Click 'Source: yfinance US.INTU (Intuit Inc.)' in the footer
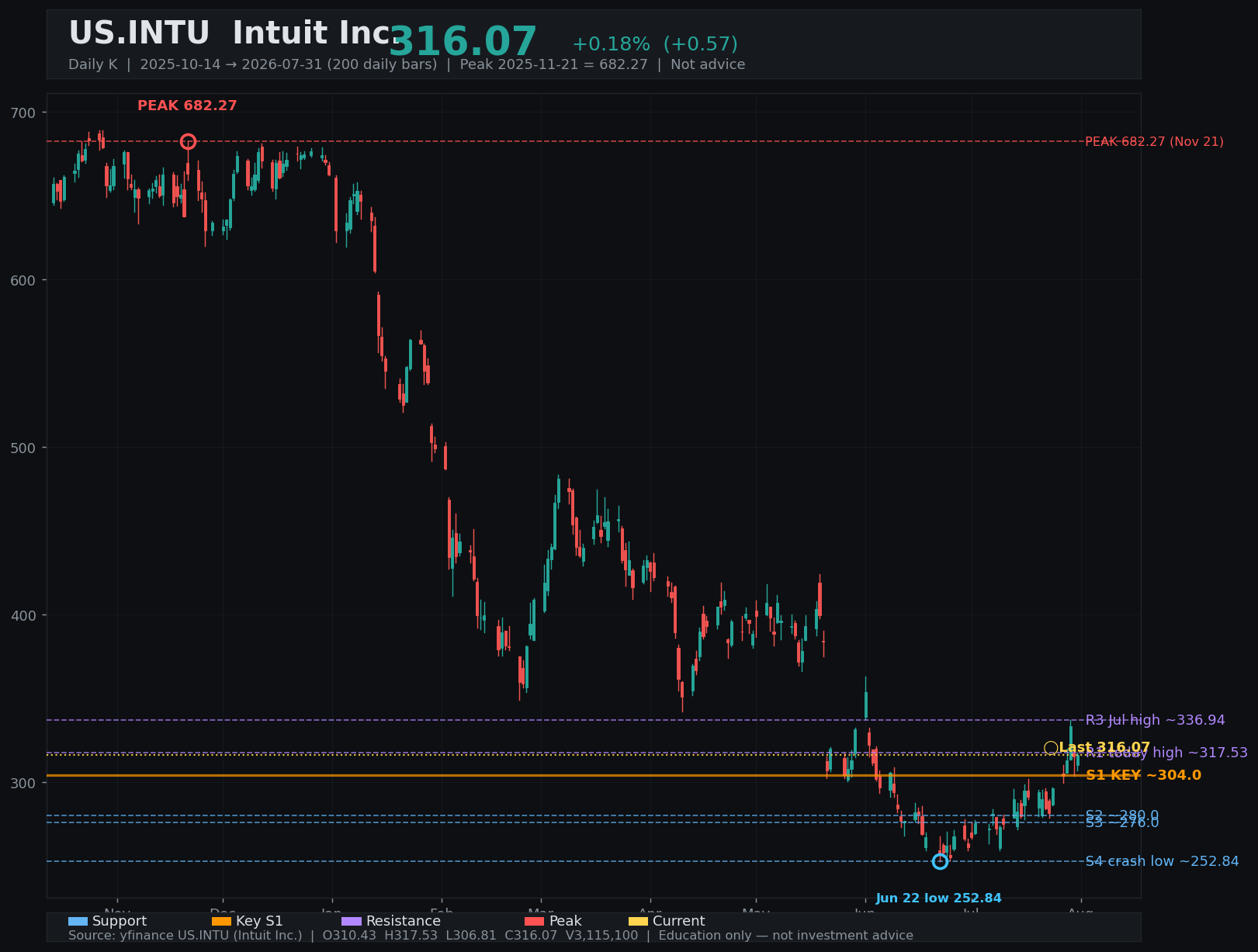 tap(185, 936)
